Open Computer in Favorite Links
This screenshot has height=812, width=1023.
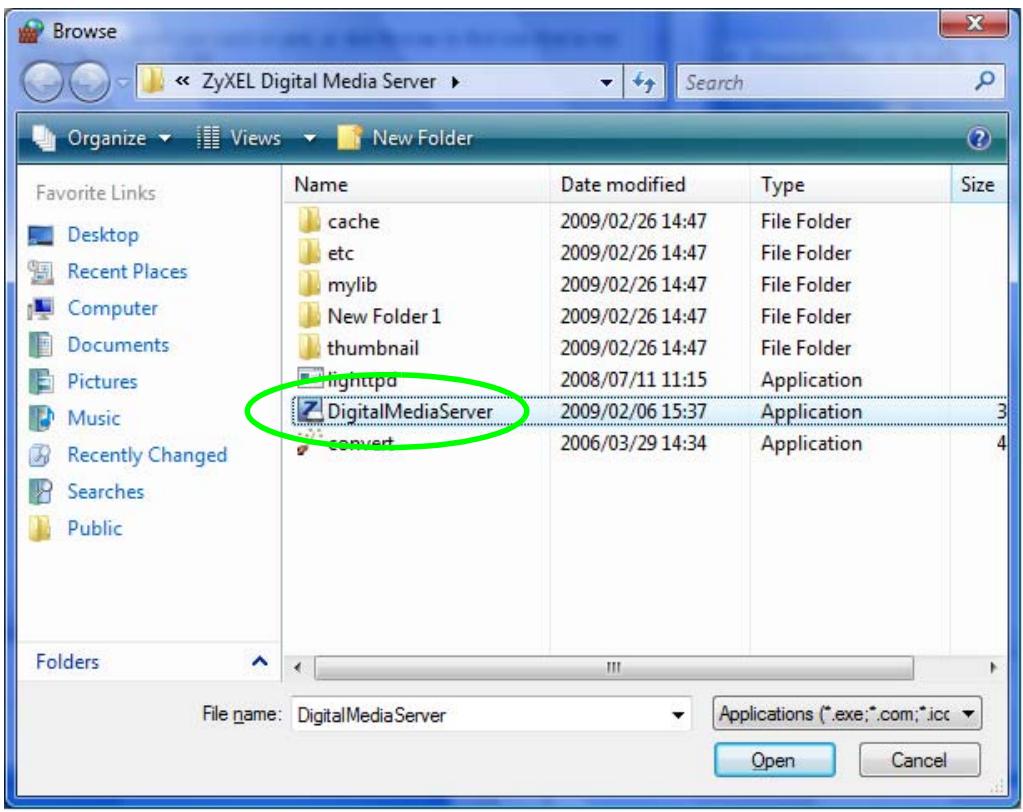(x=112, y=308)
